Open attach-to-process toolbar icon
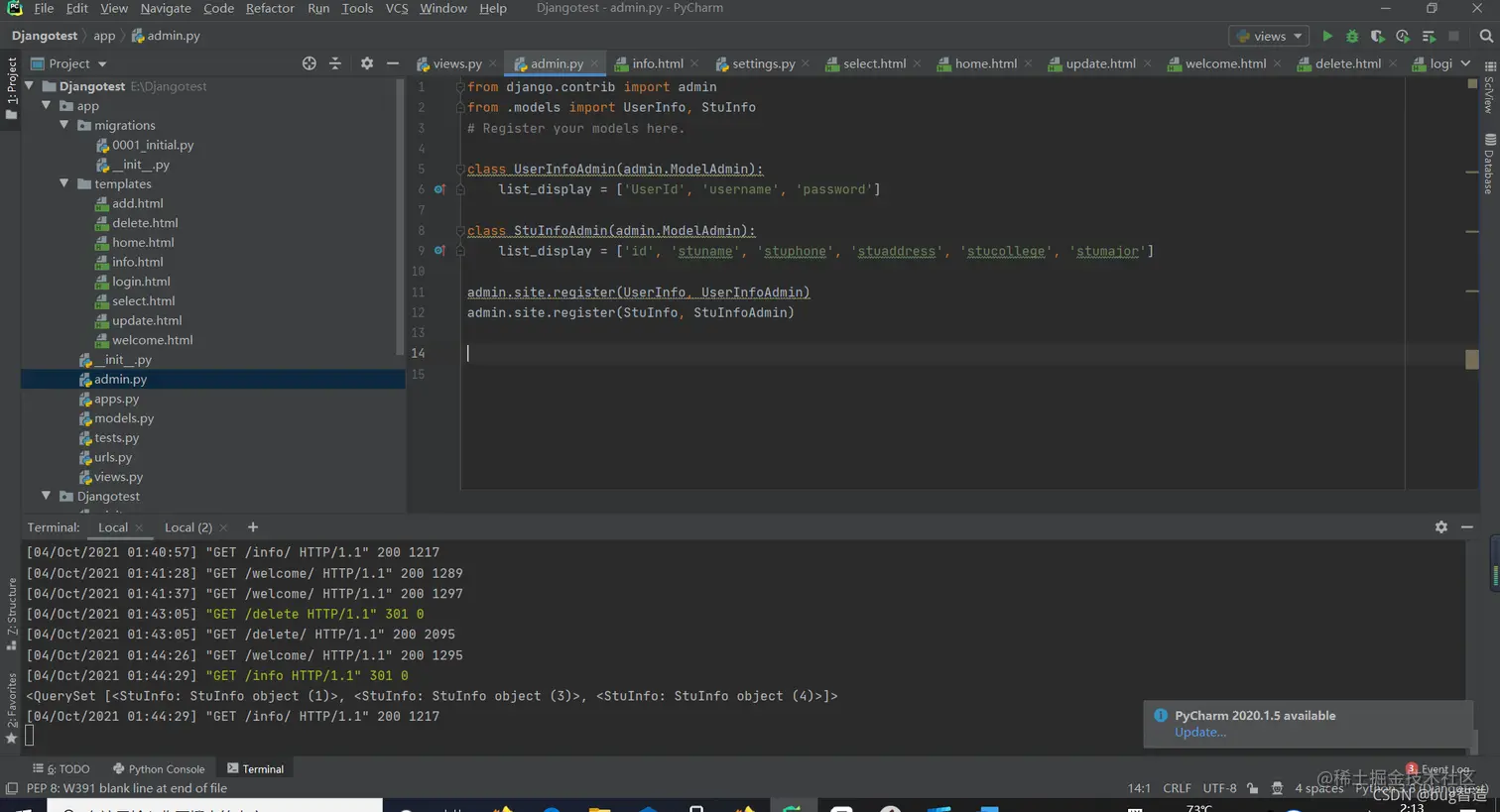 (x=1429, y=36)
